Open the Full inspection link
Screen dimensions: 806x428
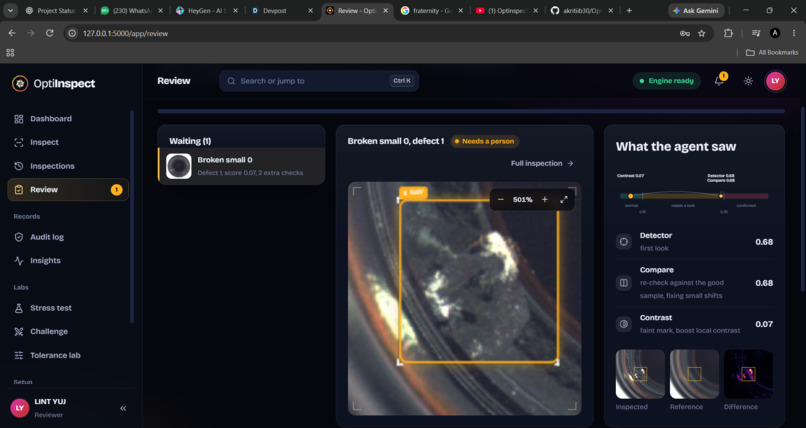(542, 163)
